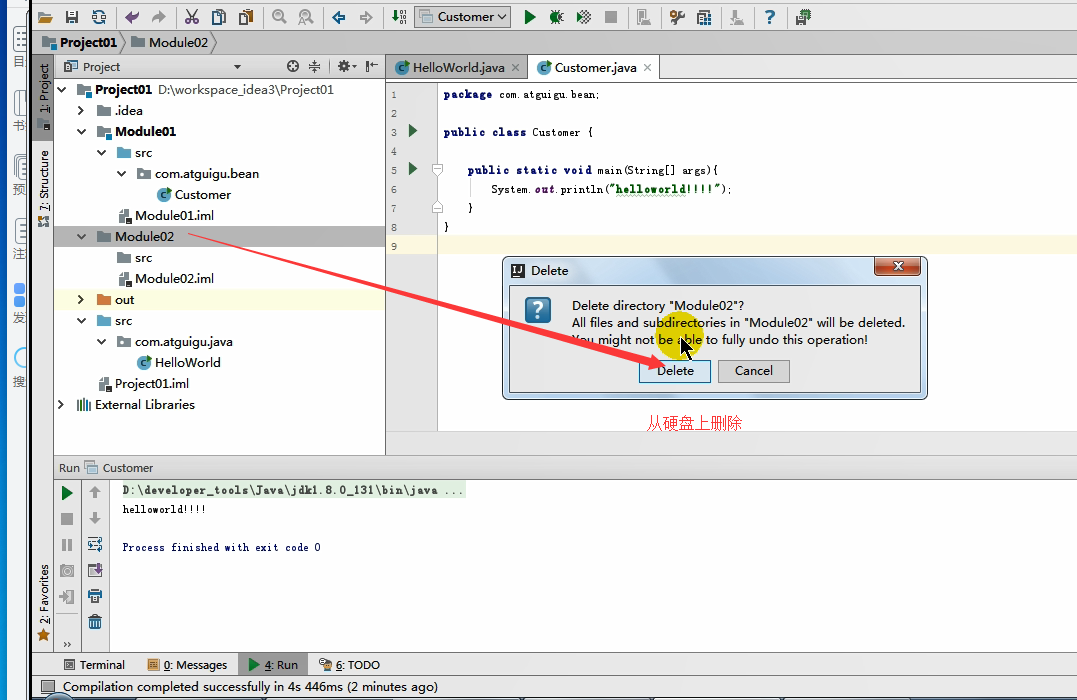Click the Synchronize toolbar icon
Image resolution: width=1077 pixels, height=700 pixels.
[x=99, y=17]
